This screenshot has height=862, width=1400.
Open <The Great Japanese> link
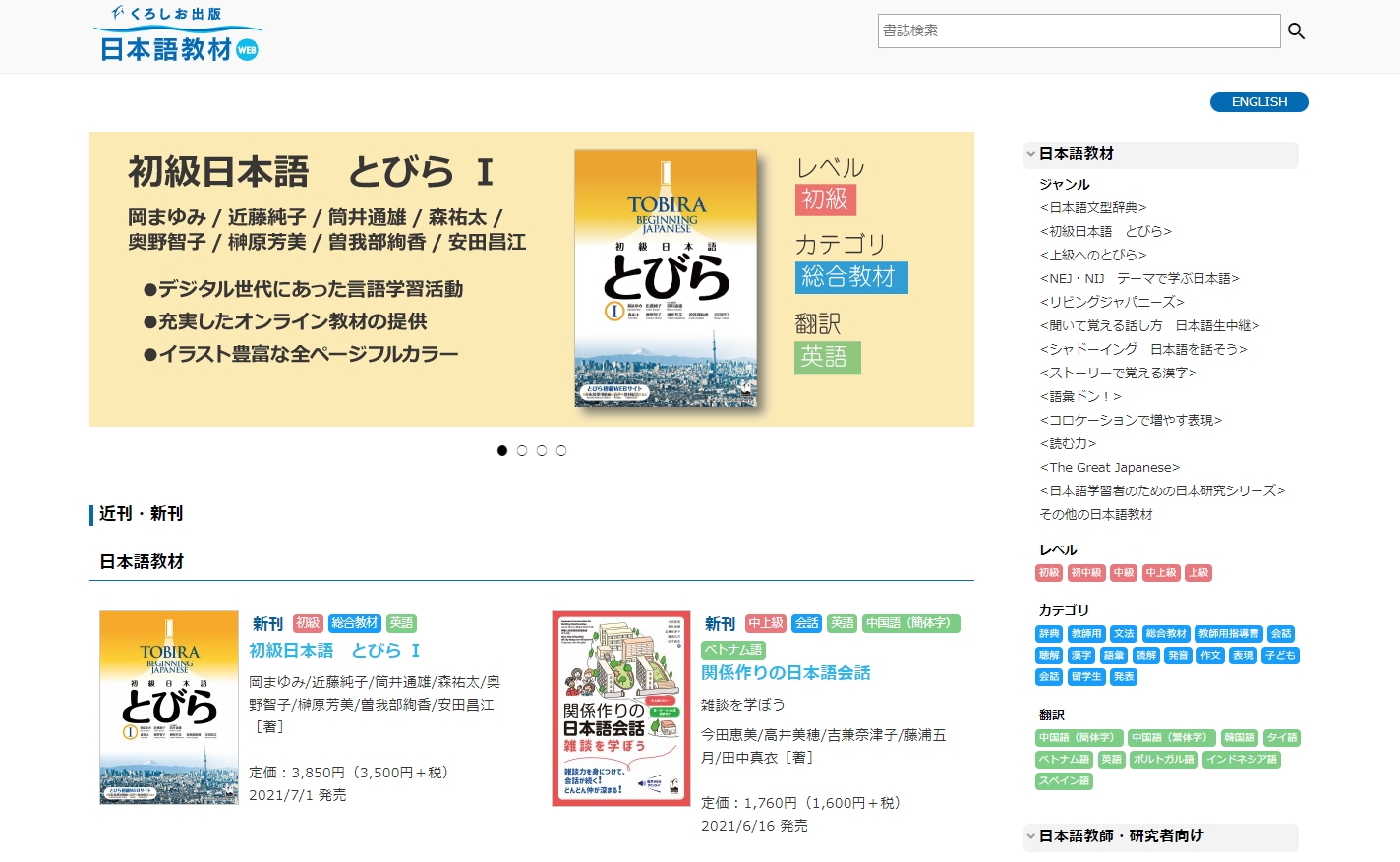click(1110, 468)
